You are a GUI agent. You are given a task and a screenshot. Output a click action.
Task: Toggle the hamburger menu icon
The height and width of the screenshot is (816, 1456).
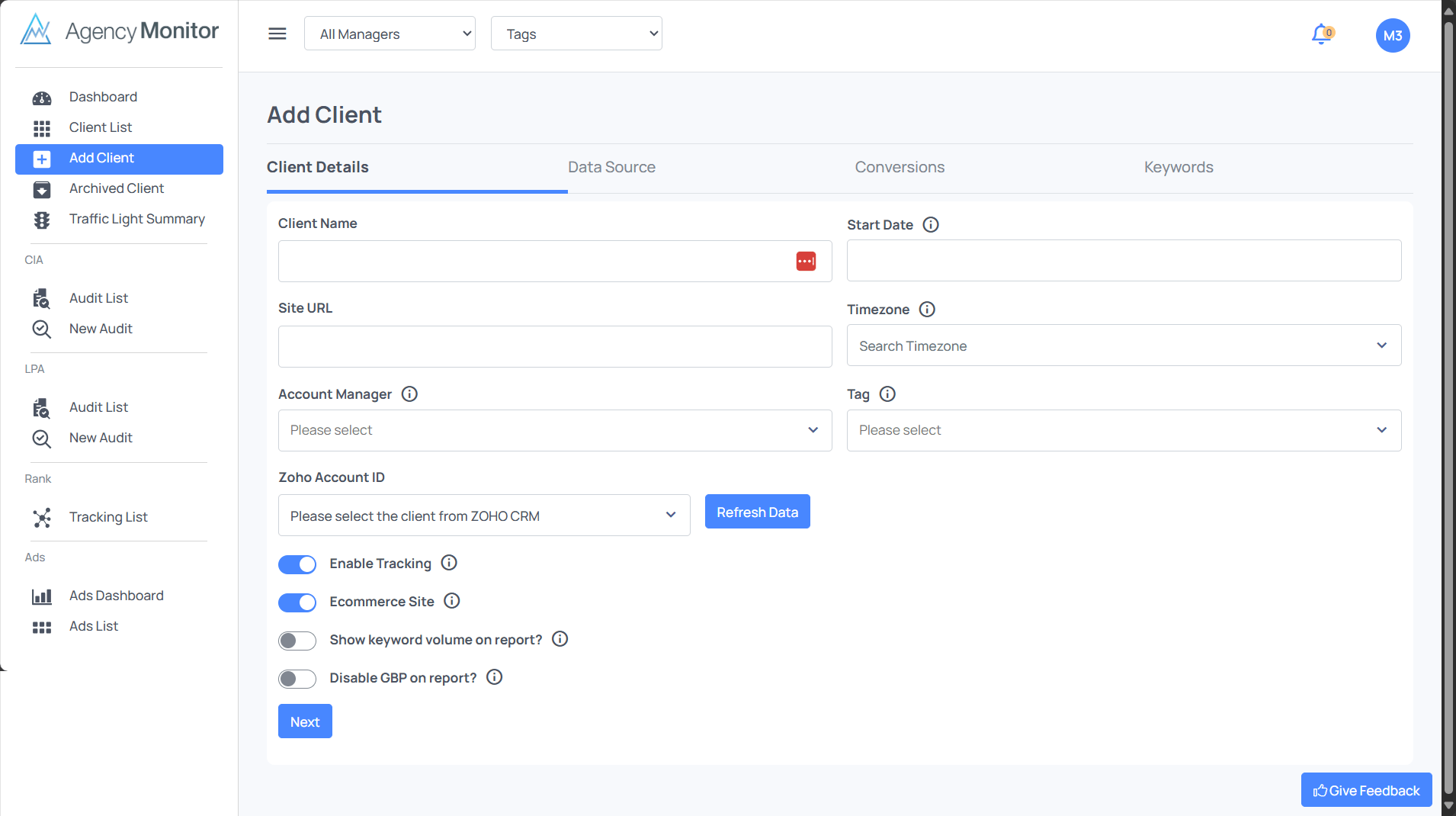(277, 34)
